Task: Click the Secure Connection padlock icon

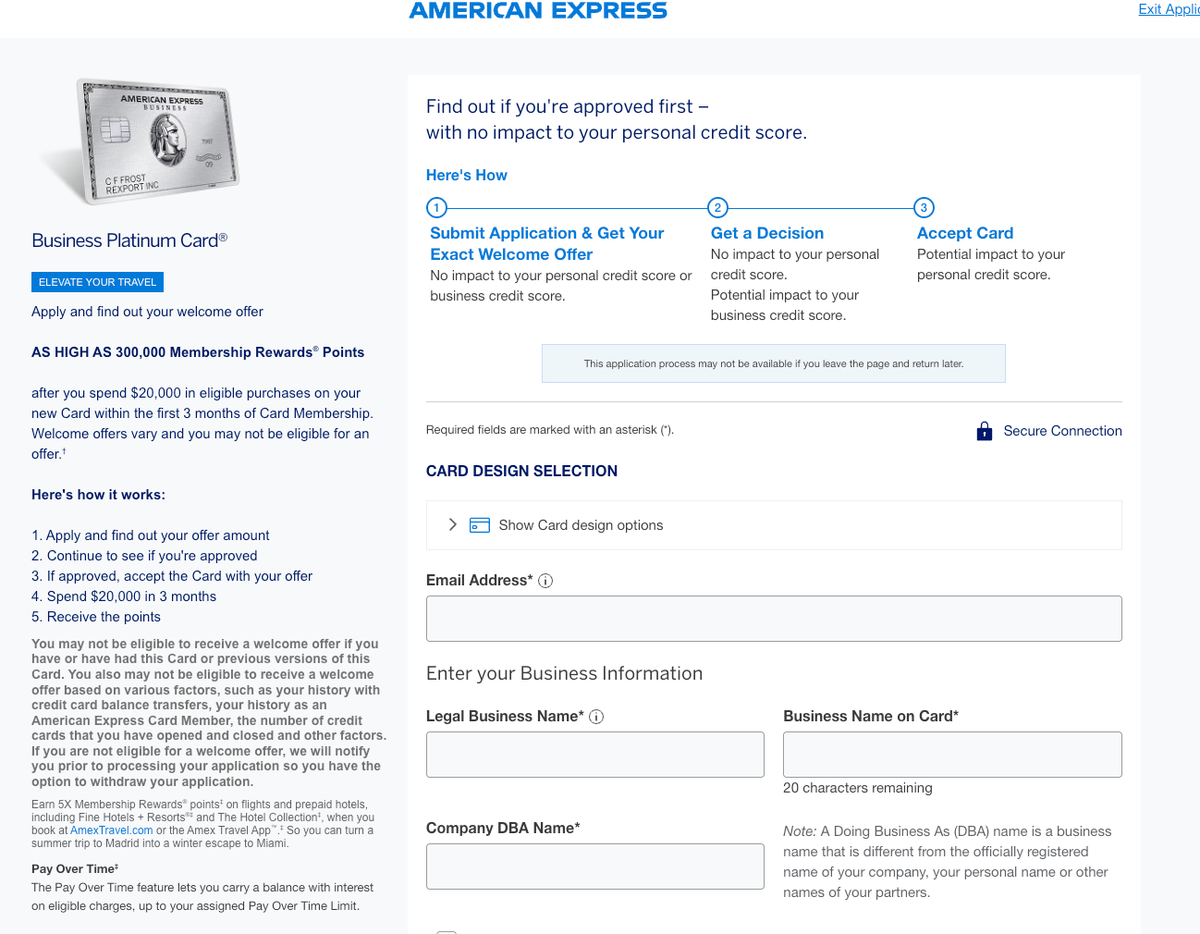Action: [984, 430]
